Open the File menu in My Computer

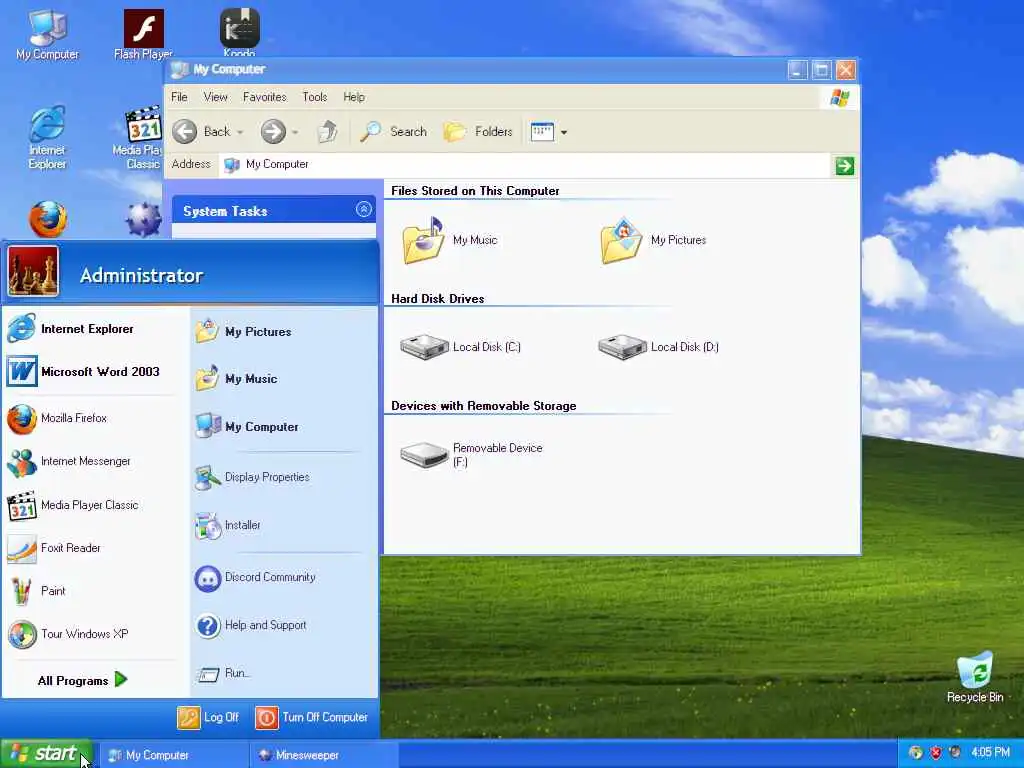[179, 97]
